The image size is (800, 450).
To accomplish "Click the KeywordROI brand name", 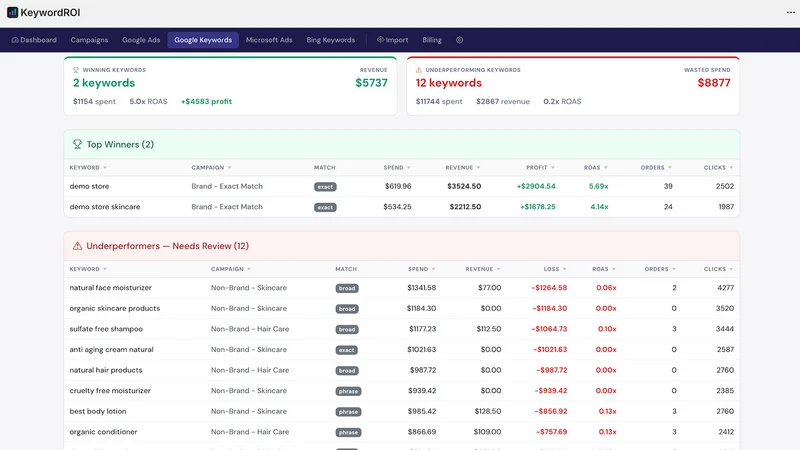I will [50, 12].
